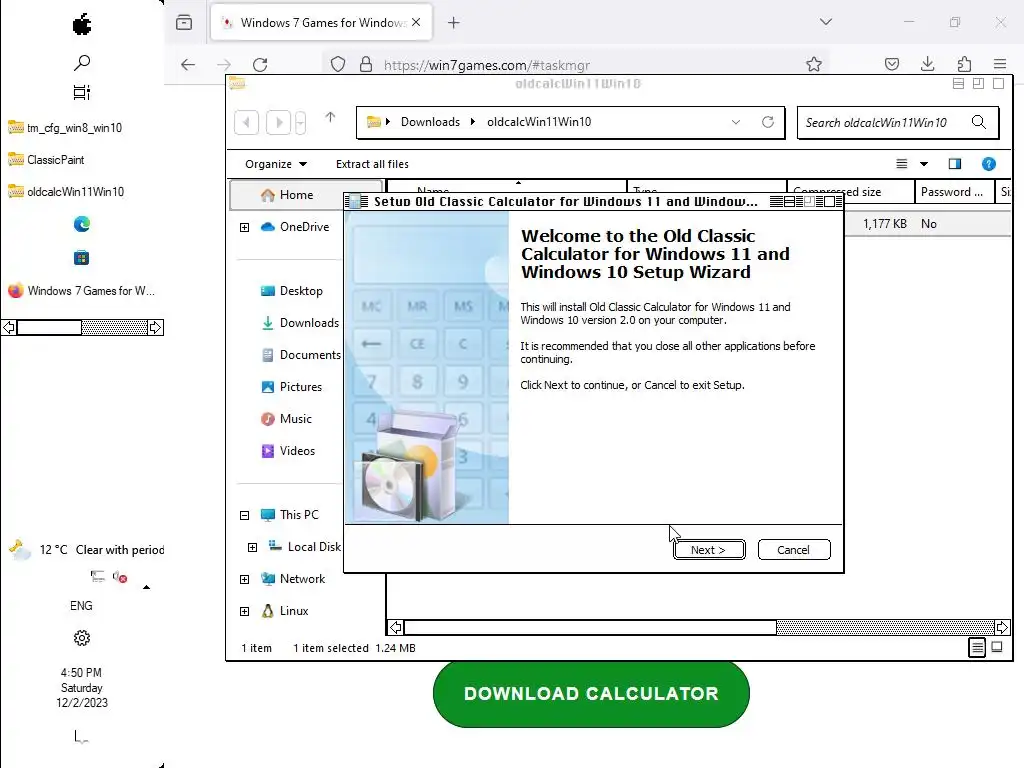Bookmark this page with the star
Viewport: 1024px width, 768px height.
[x=814, y=64]
